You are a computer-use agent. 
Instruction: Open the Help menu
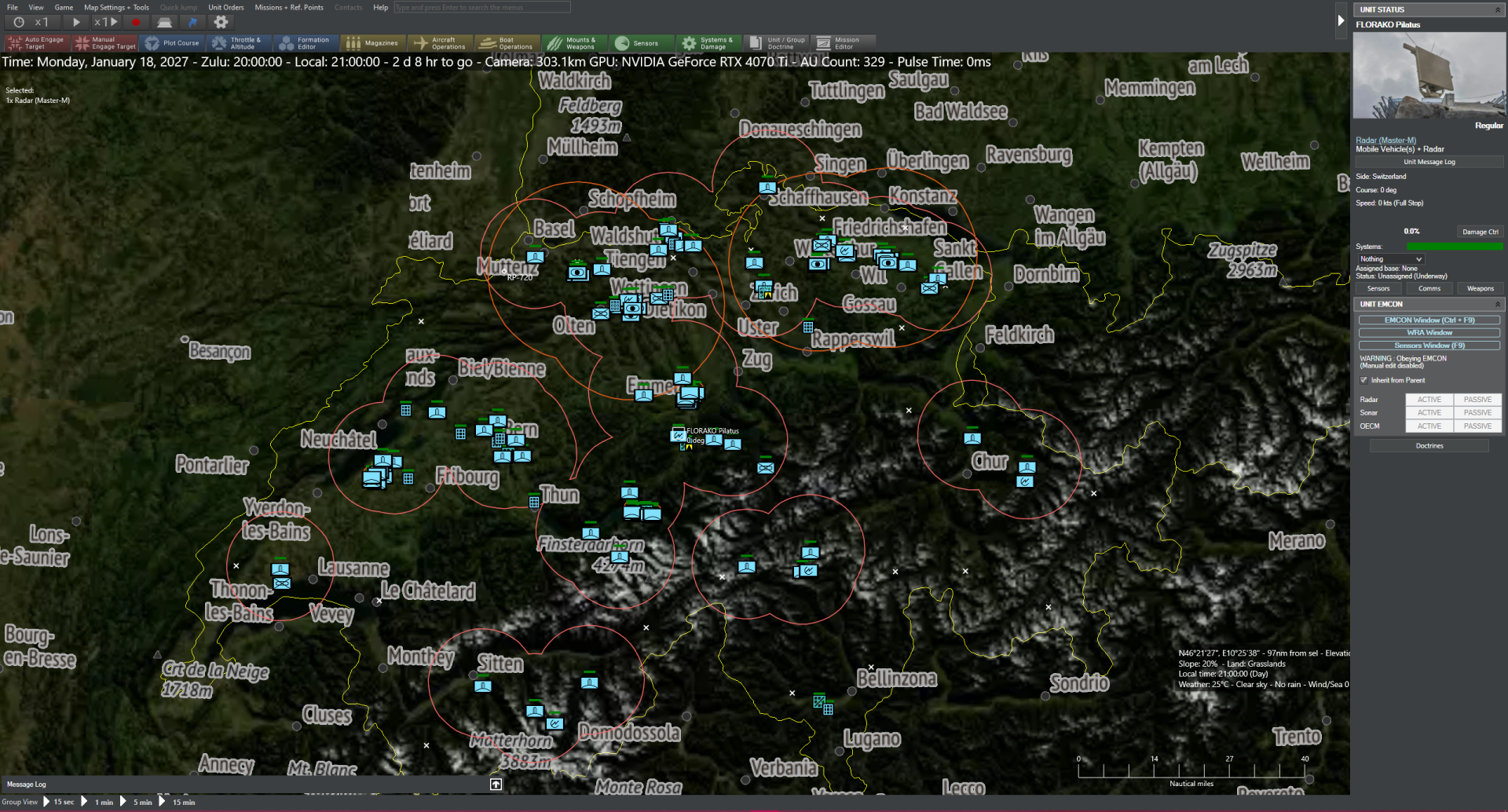380,8
